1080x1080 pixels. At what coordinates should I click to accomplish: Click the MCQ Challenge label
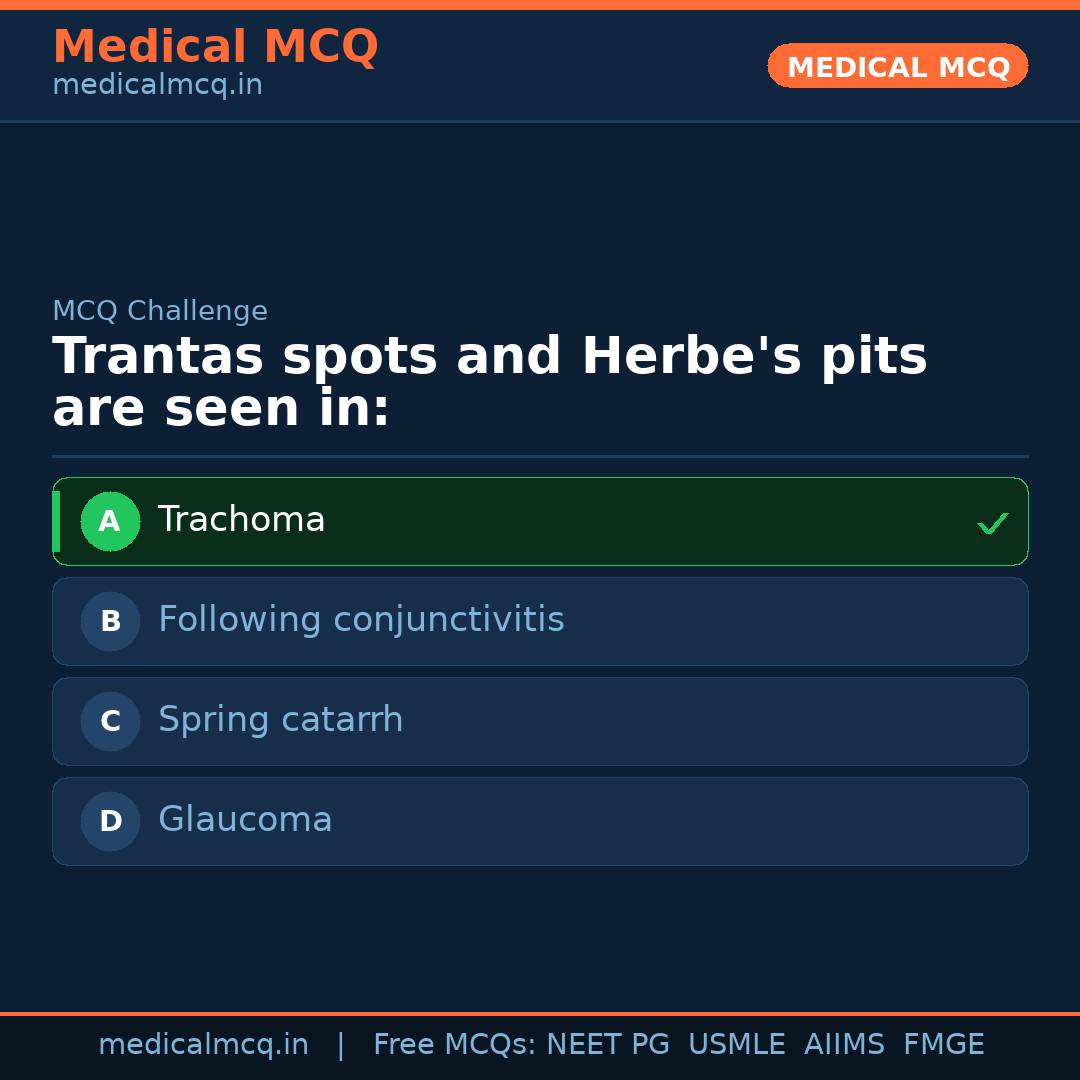coord(160,311)
